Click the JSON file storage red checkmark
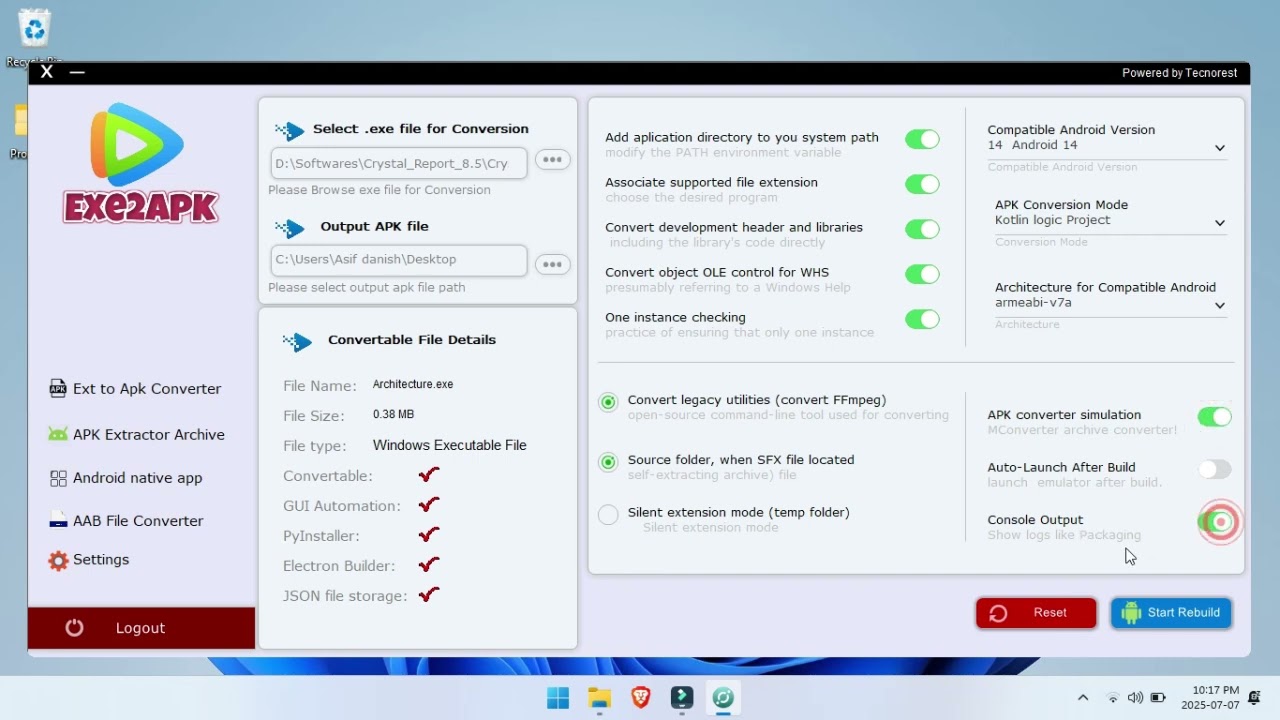Viewport: 1280px width, 720px height. (429, 594)
